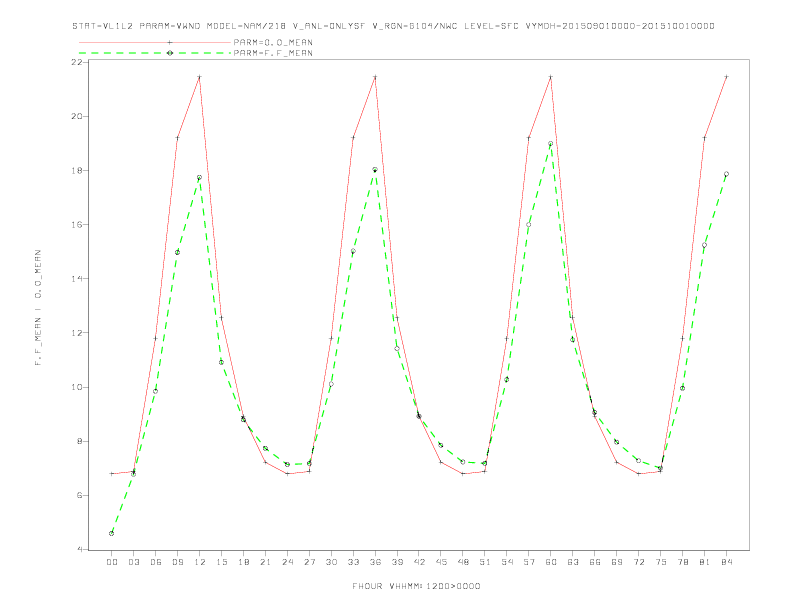The width and height of the screenshot is (792, 612).
Task: Click the x-axis tick label 33
Action: pyautogui.click(x=353, y=562)
